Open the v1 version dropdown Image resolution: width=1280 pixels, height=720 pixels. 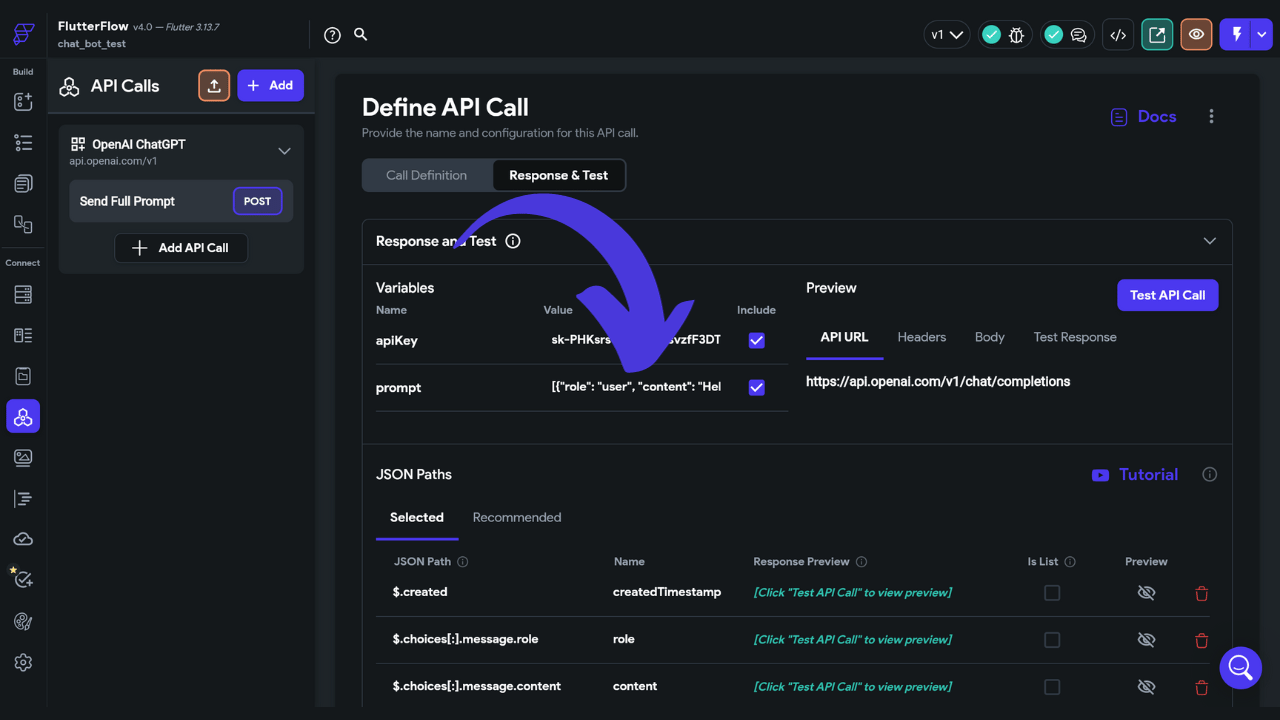[x=947, y=35]
